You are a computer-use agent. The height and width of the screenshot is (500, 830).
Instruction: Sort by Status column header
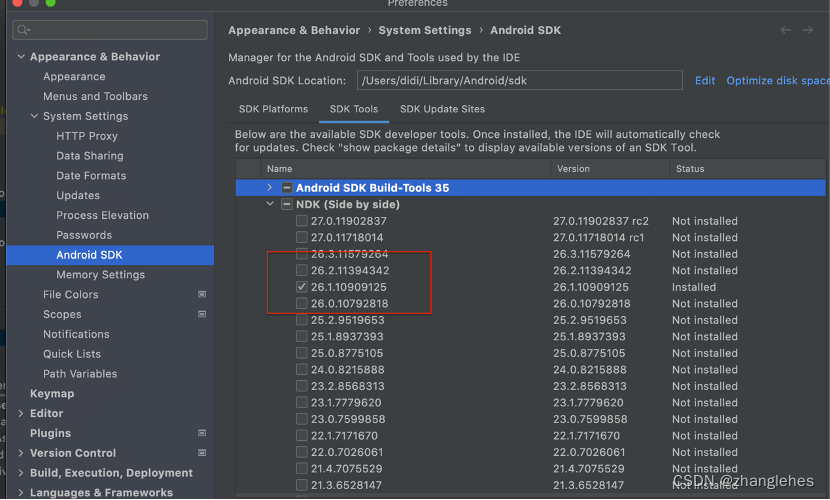tap(747, 169)
